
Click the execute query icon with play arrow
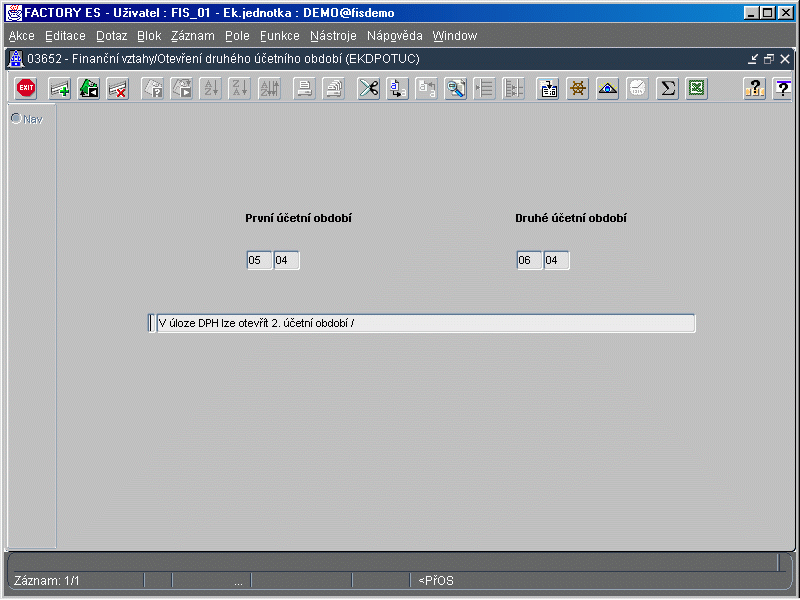(x=181, y=88)
